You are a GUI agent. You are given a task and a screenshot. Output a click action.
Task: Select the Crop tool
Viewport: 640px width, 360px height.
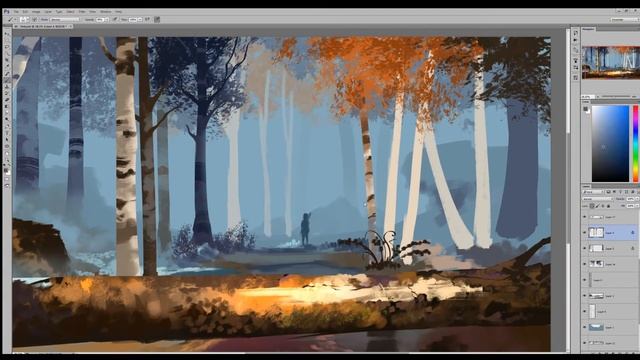7,60
